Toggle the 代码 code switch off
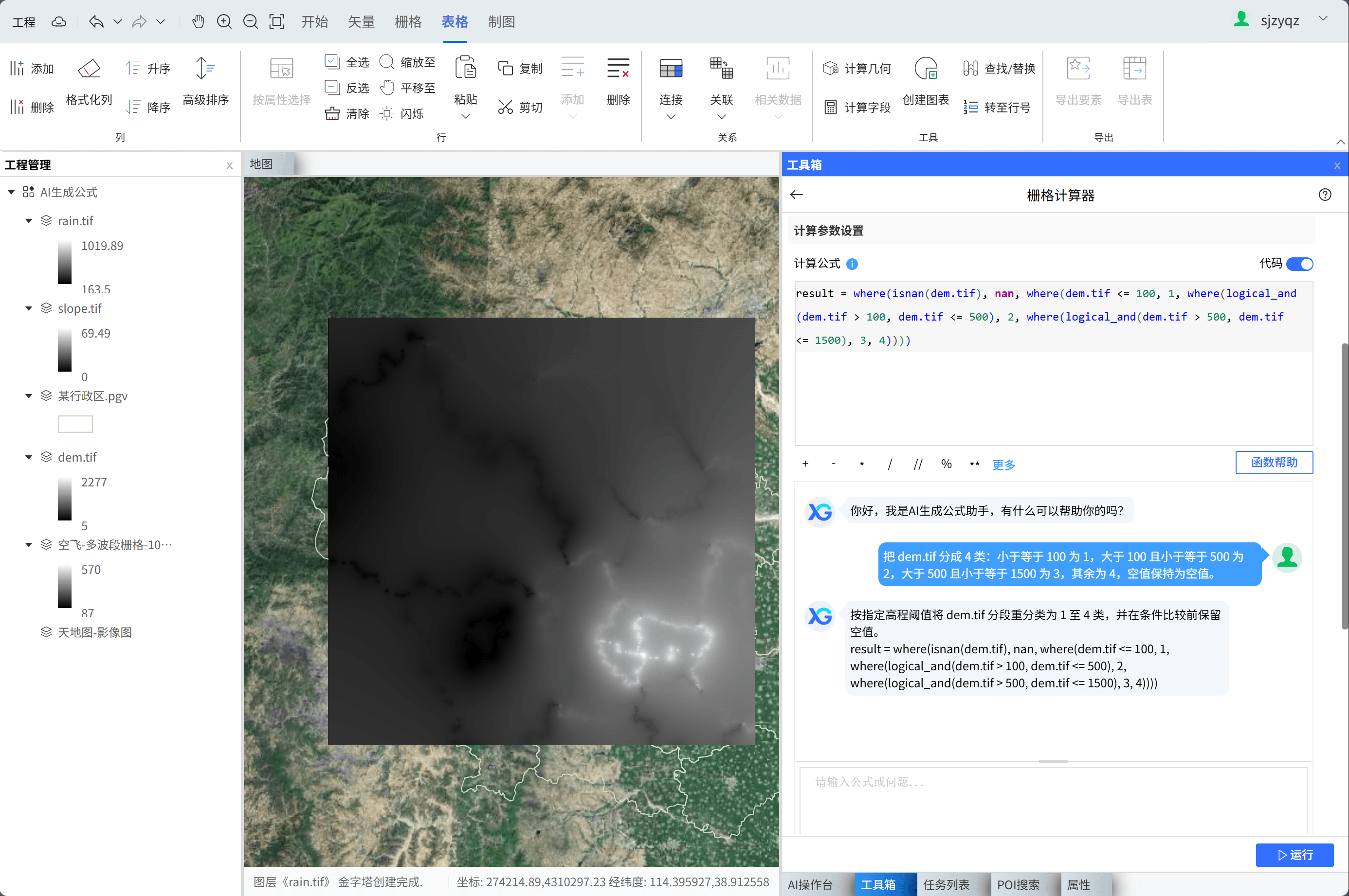The width and height of the screenshot is (1349, 896). [1299, 264]
